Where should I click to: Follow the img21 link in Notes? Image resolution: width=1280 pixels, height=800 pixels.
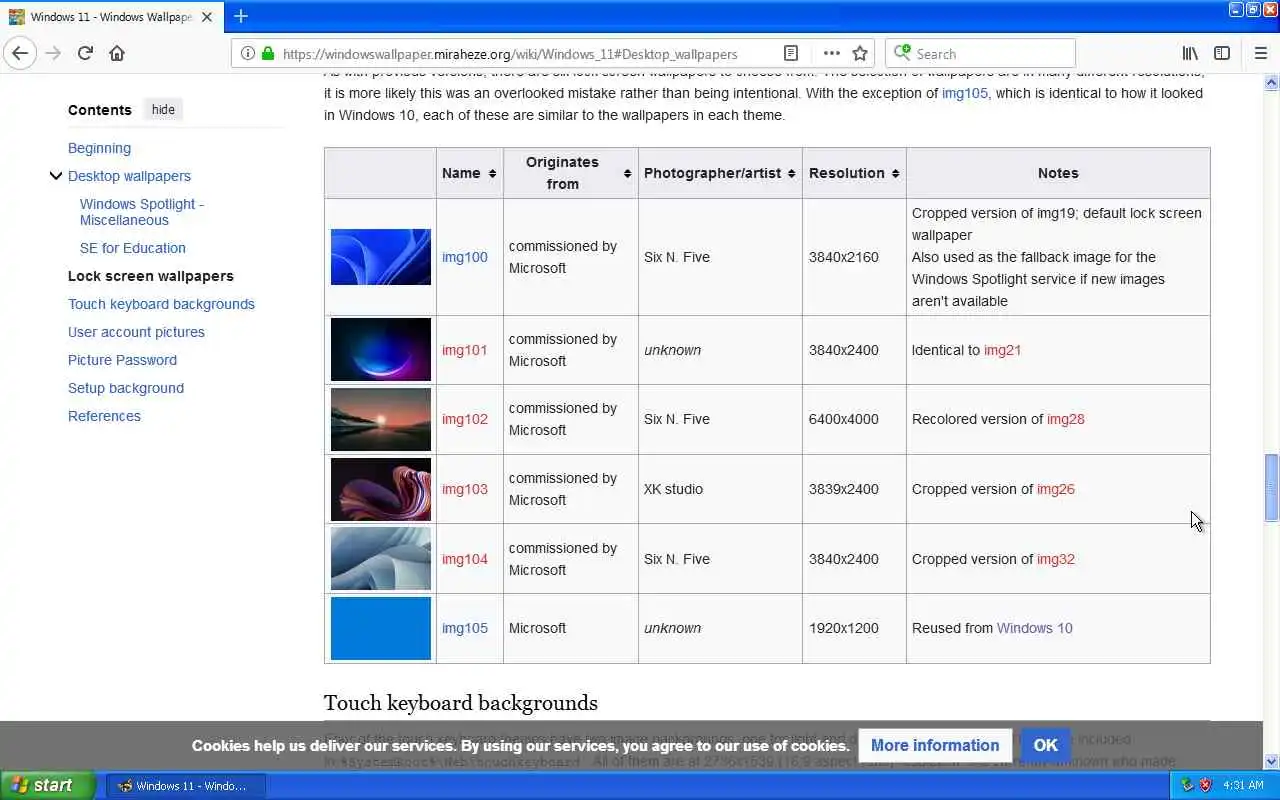tap(1002, 350)
